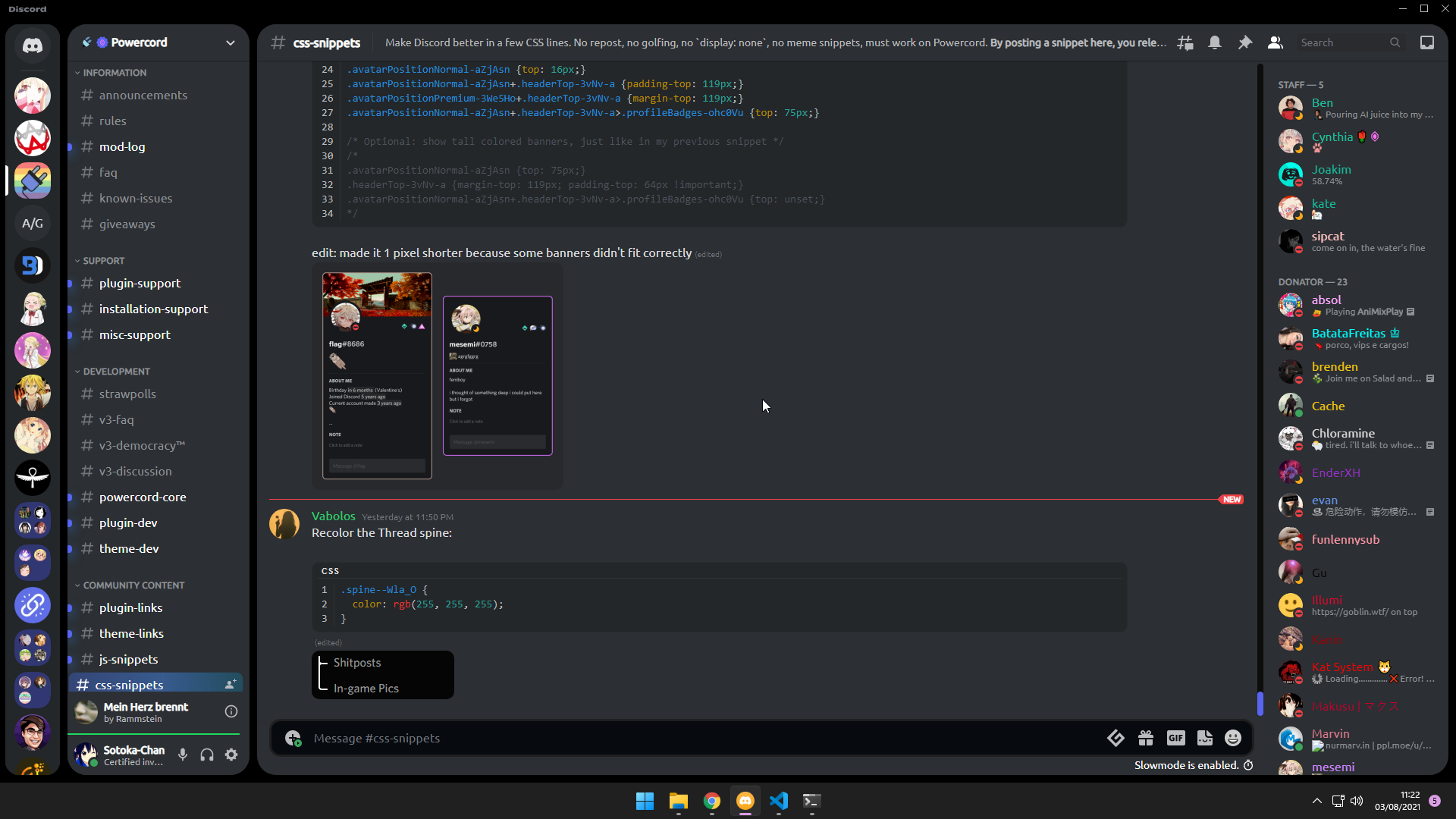Viewport: 1456px width, 819px height.
Task: Toggle microphone mute
Action: 183,755
